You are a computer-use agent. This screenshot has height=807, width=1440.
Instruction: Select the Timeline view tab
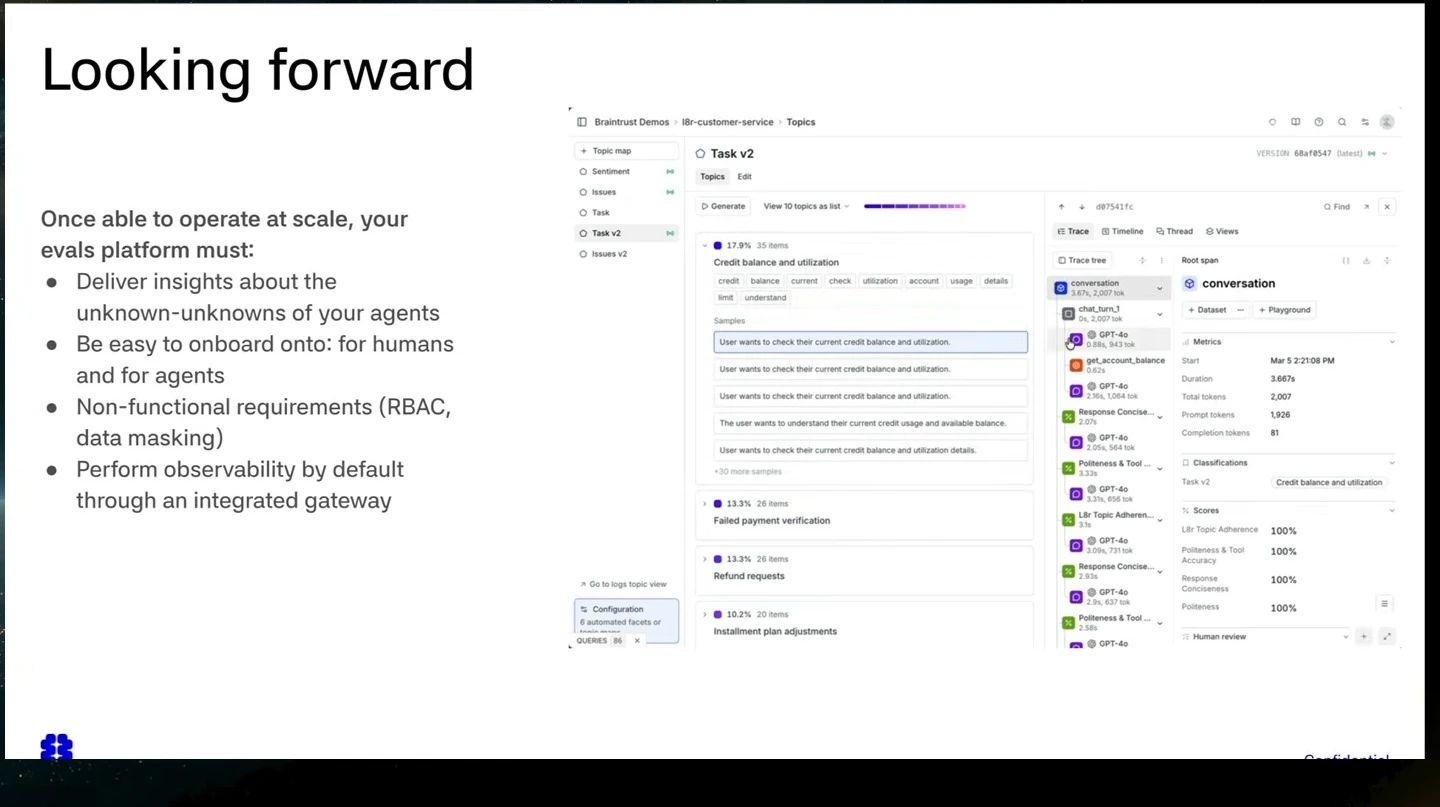coord(1122,231)
